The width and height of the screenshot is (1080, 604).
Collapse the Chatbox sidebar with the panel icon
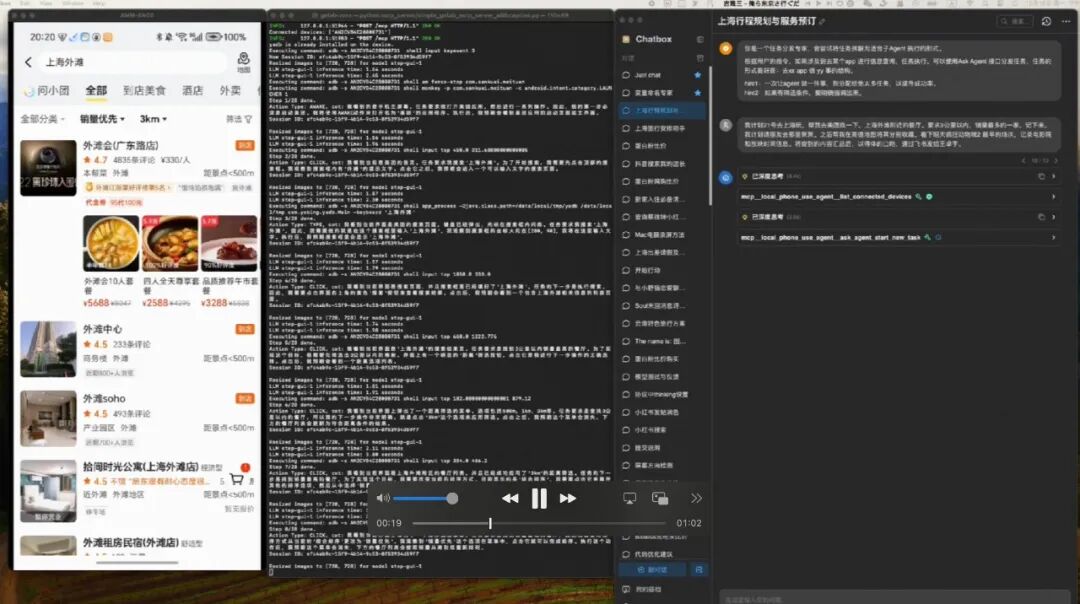(700, 39)
